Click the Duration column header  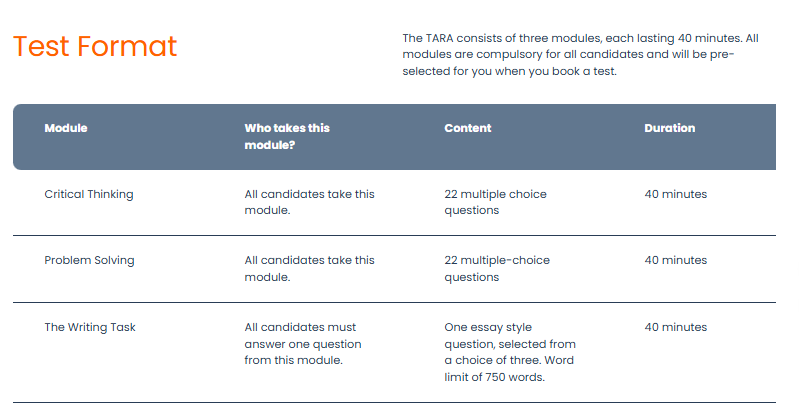[x=669, y=128]
